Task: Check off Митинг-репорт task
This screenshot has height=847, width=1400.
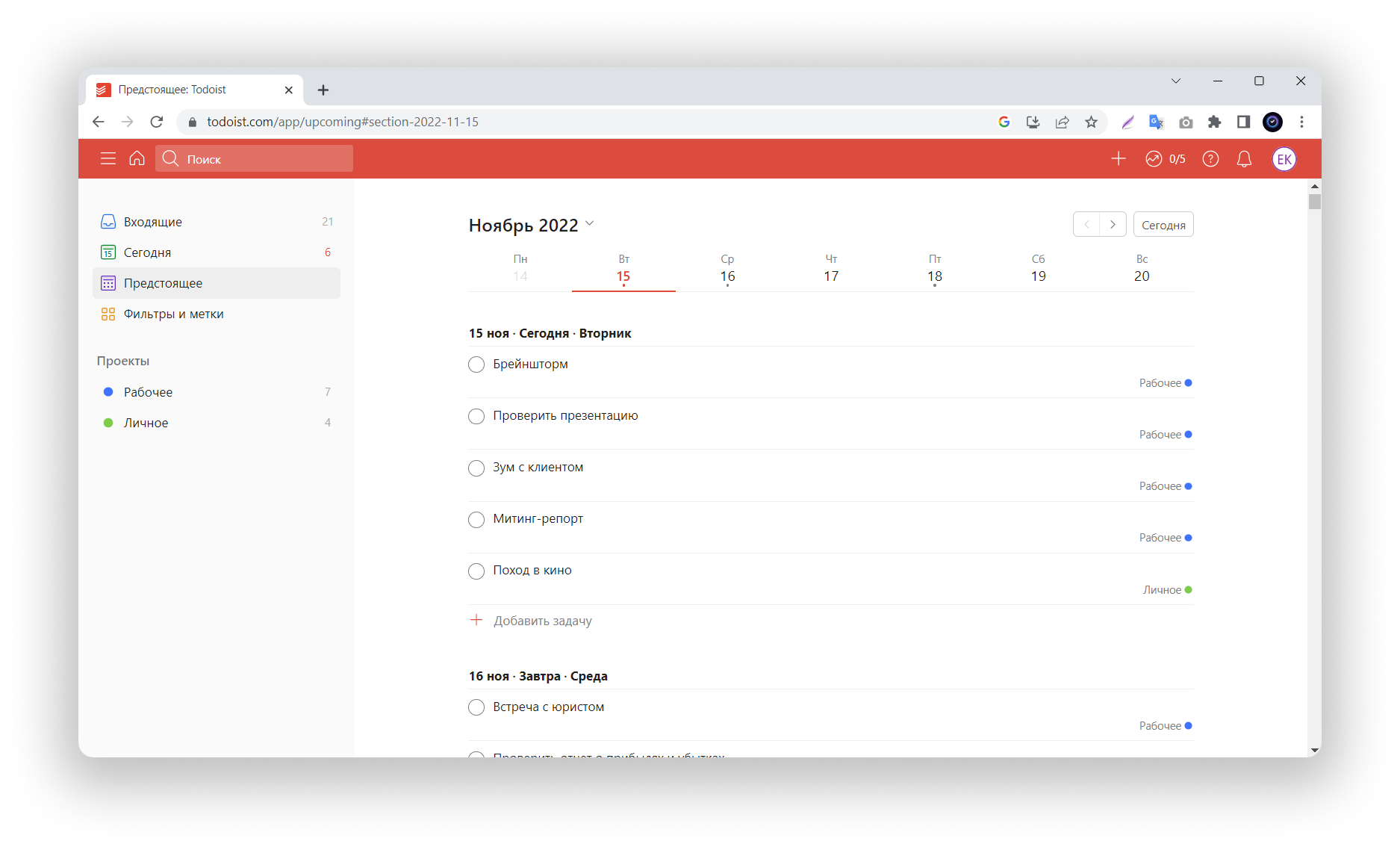Action: click(x=476, y=519)
